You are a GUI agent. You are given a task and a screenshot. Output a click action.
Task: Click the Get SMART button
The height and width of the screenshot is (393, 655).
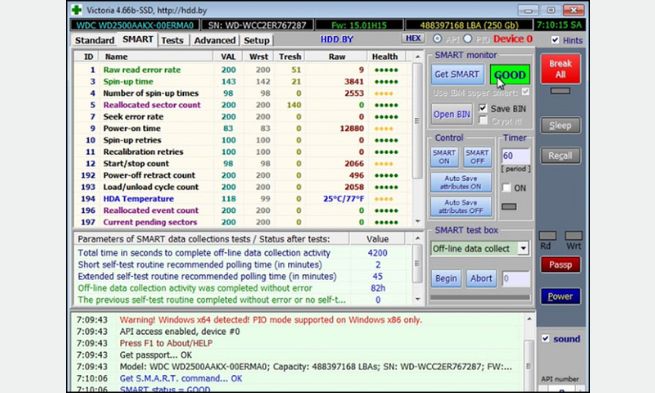click(457, 74)
